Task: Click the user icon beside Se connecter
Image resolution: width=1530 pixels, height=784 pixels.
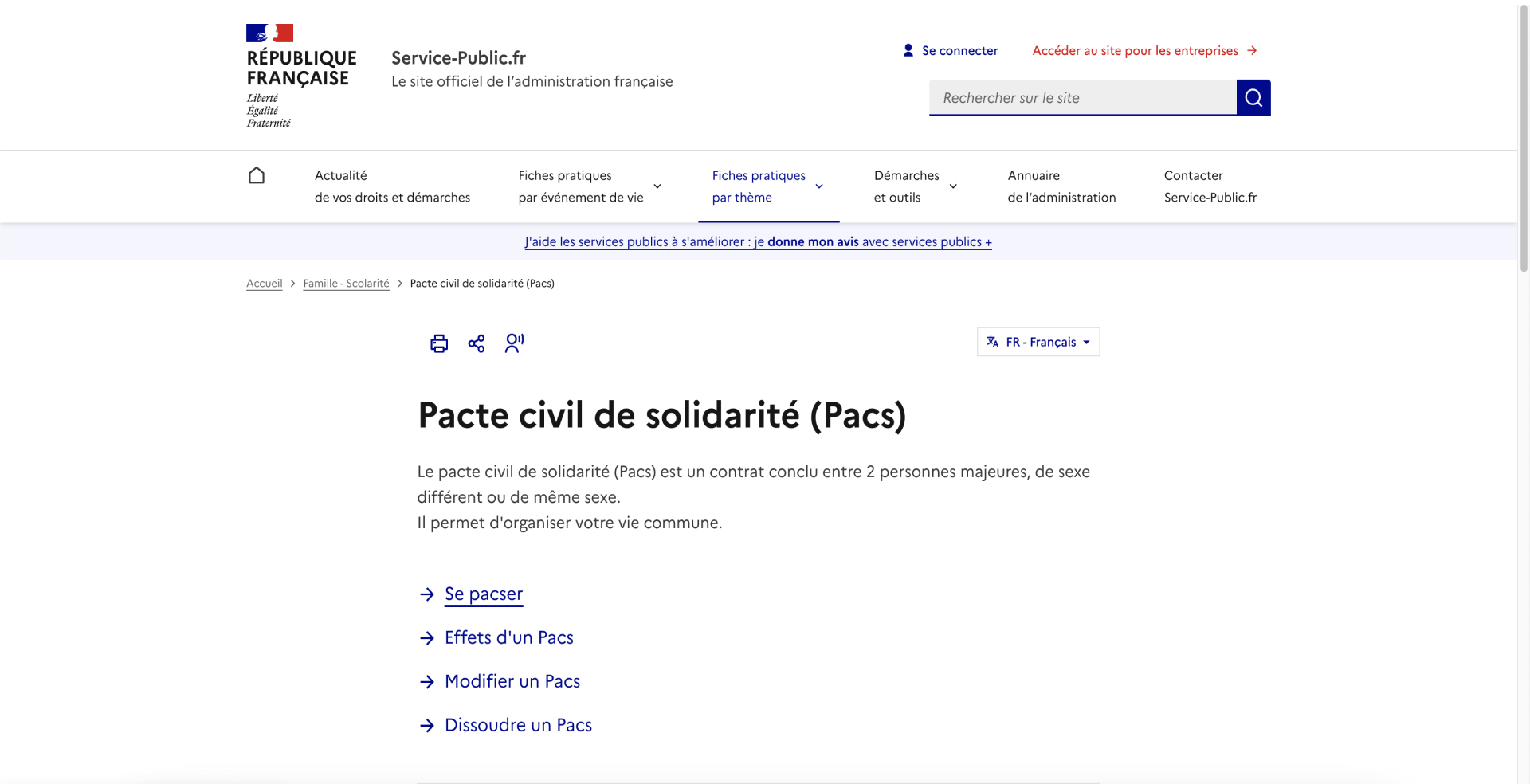Action: tap(908, 50)
